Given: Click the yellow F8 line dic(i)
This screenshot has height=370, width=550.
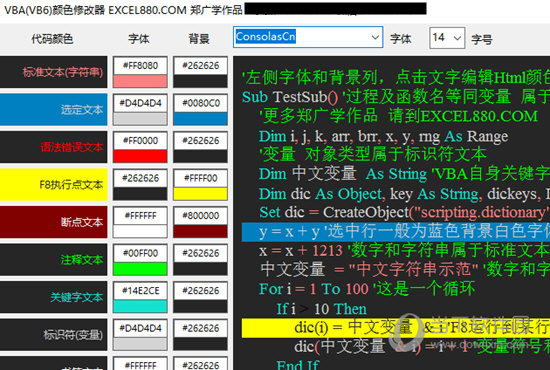Looking at the screenshot, I should (x=396, y=328).
